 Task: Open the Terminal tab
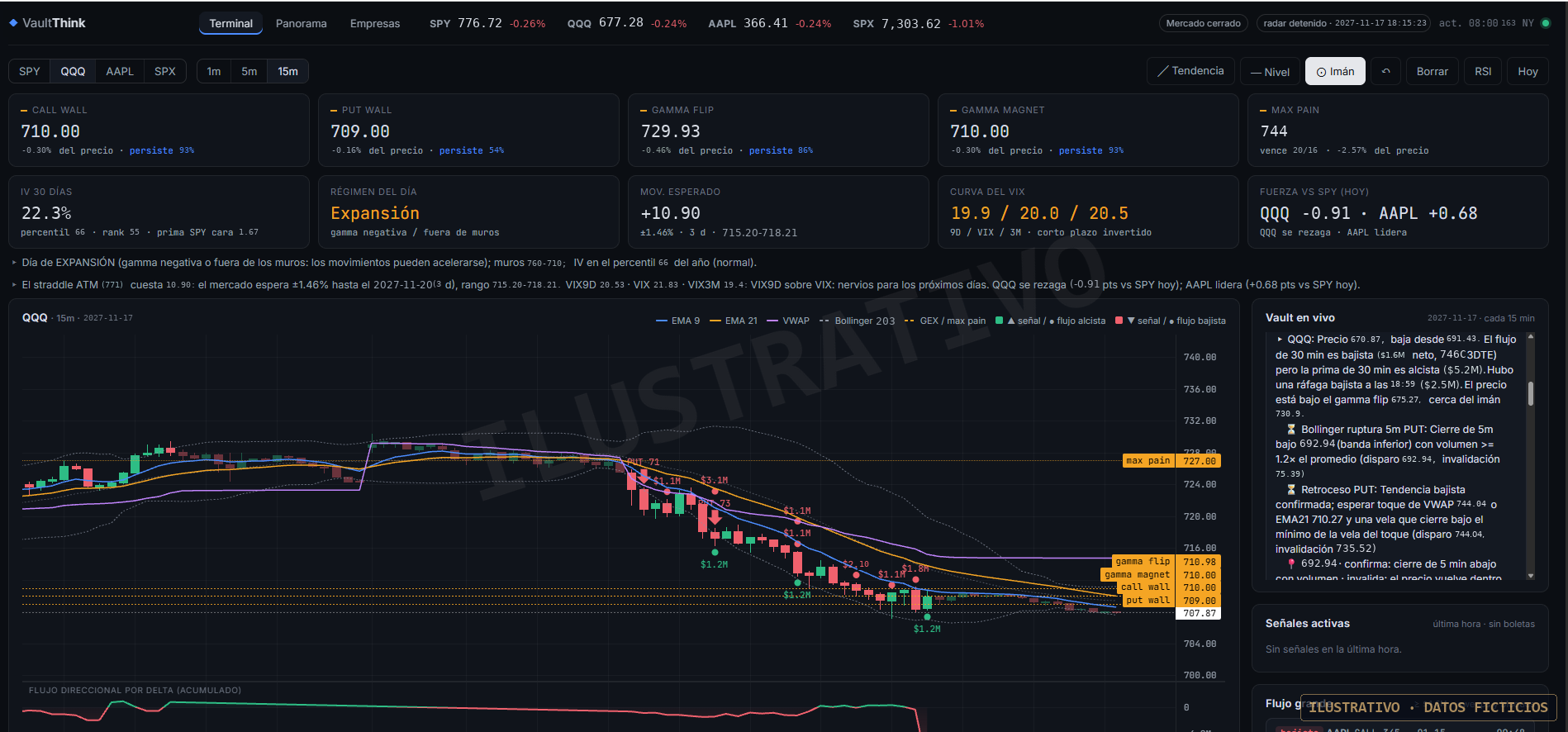point(230,23)
